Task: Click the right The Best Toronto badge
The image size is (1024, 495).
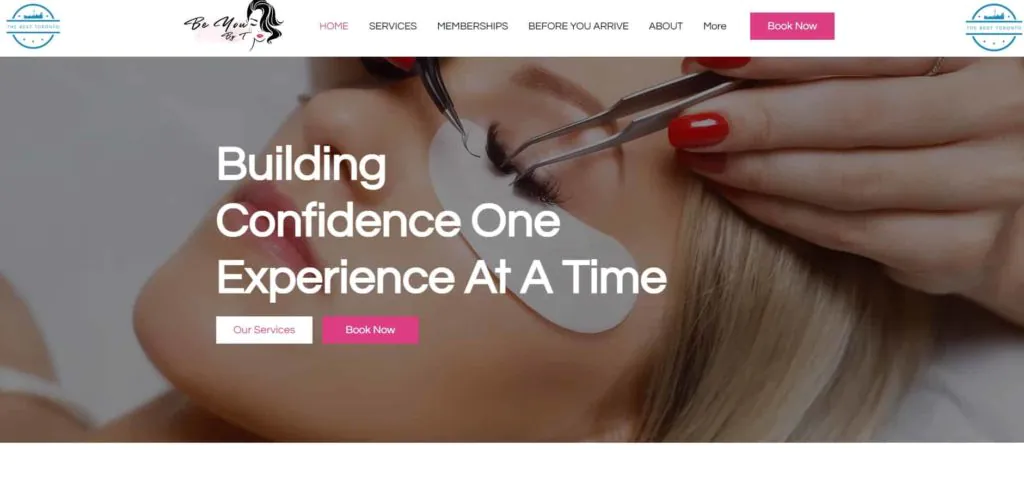Action: coord(993,27)
